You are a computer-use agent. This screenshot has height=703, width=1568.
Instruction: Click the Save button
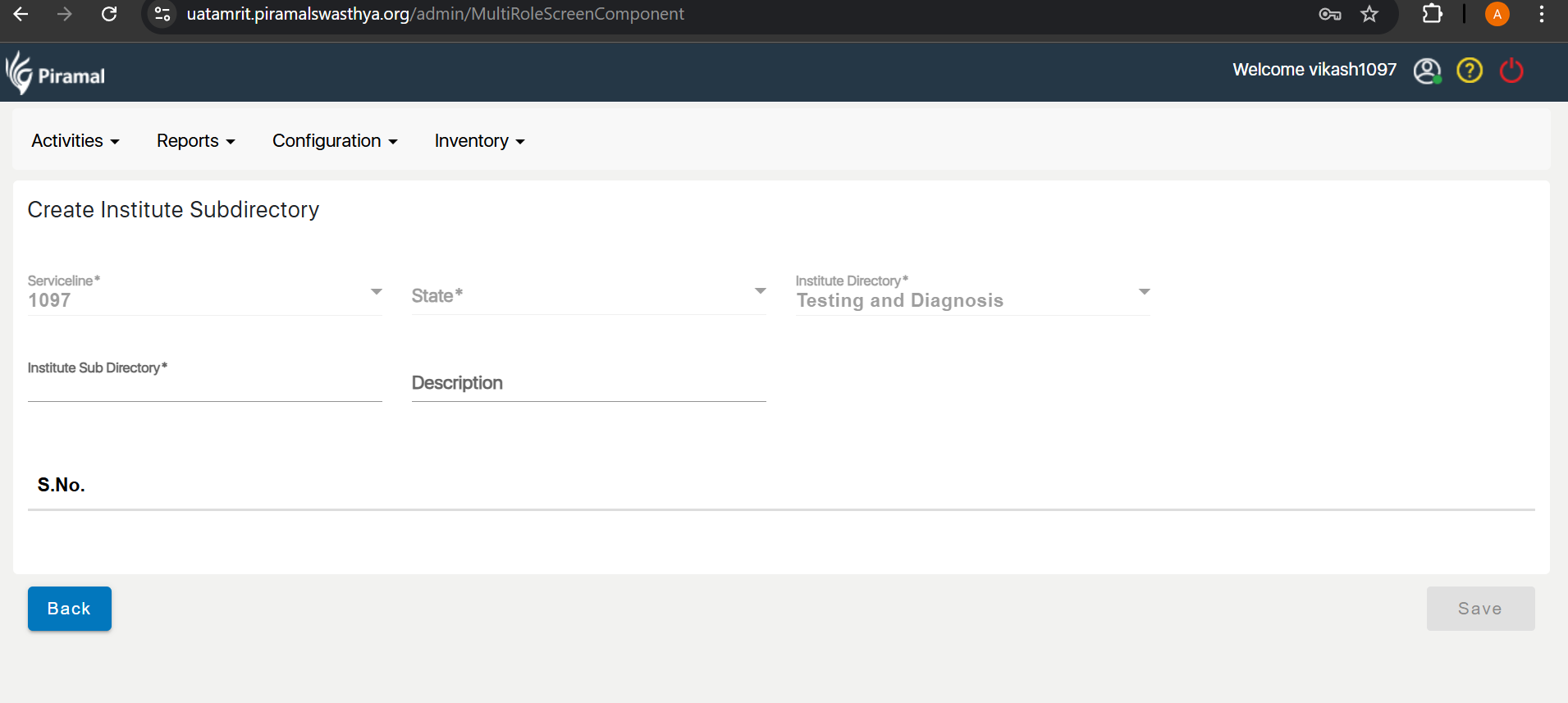click(1480, 609)
